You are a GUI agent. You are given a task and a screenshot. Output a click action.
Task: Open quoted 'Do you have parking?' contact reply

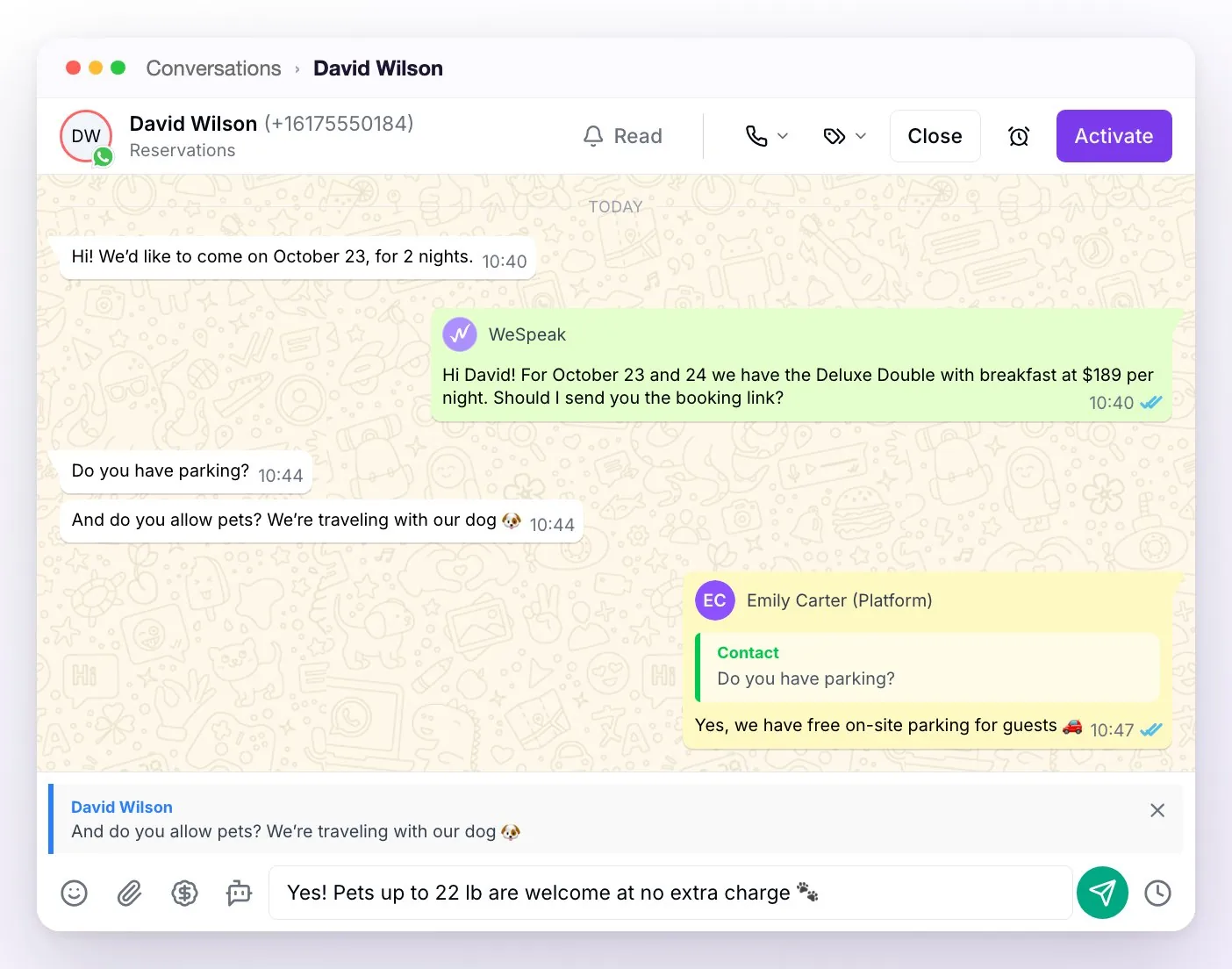pyautogui.click(x=928, y=667)
